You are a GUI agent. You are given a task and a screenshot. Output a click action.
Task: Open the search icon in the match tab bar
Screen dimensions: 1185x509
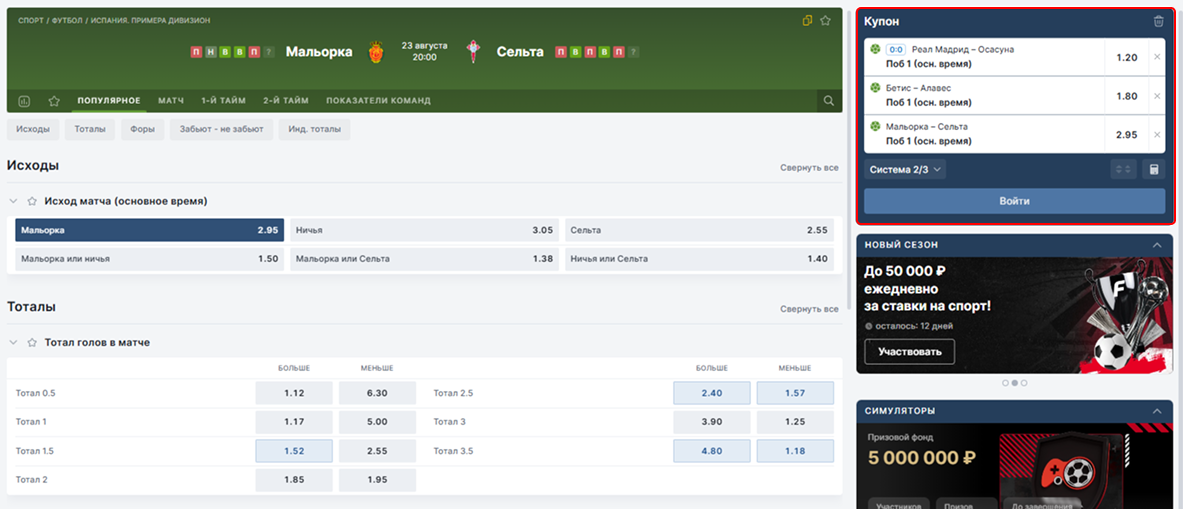(x=828, y=101)
